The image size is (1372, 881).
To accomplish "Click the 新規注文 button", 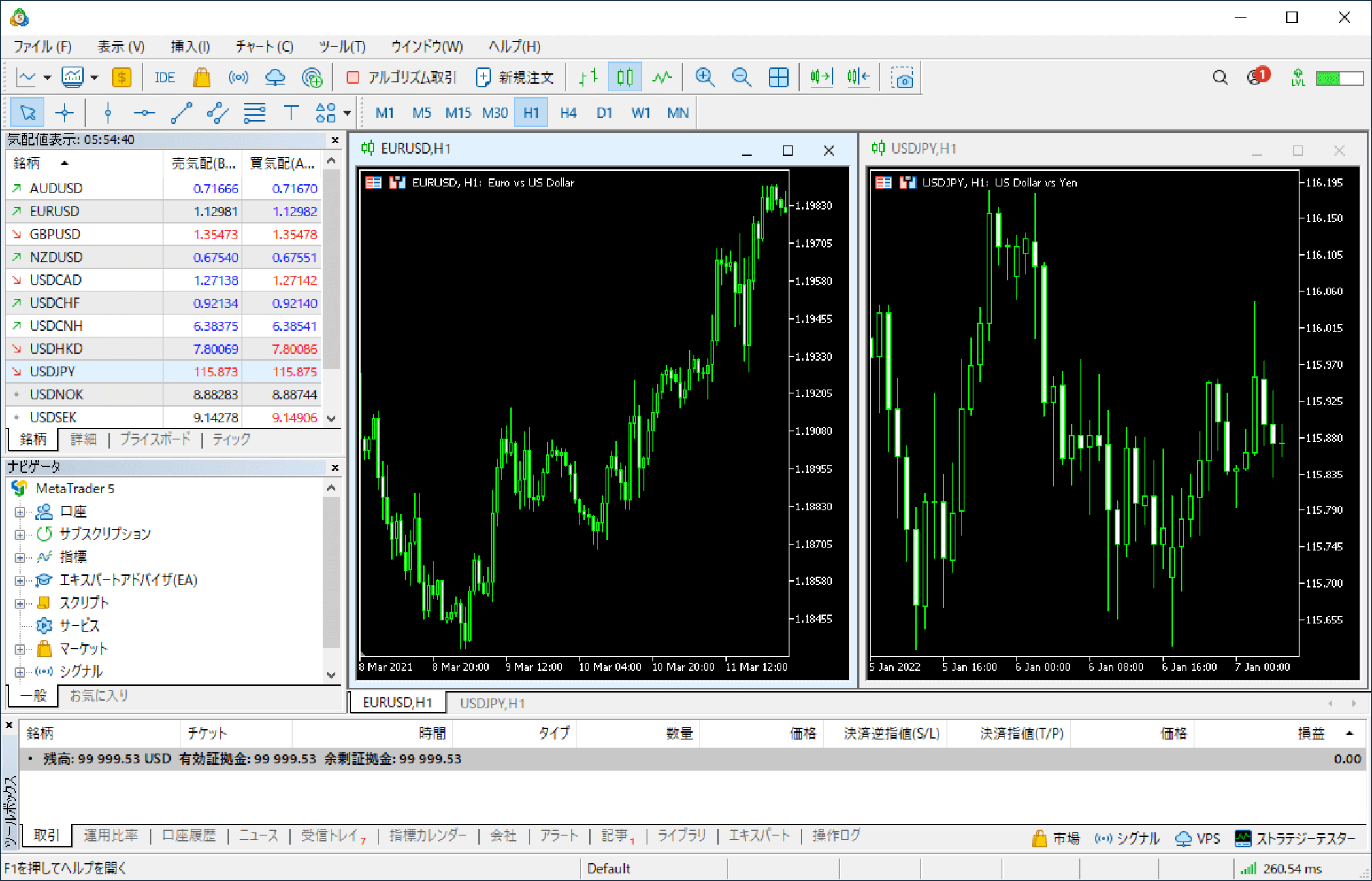I will [515, 78].
